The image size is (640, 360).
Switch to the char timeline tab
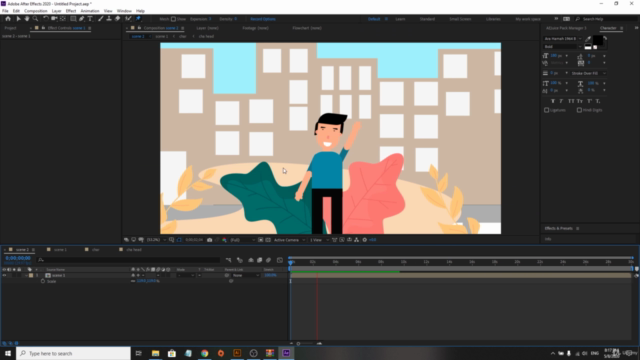[x=96, y=250]
